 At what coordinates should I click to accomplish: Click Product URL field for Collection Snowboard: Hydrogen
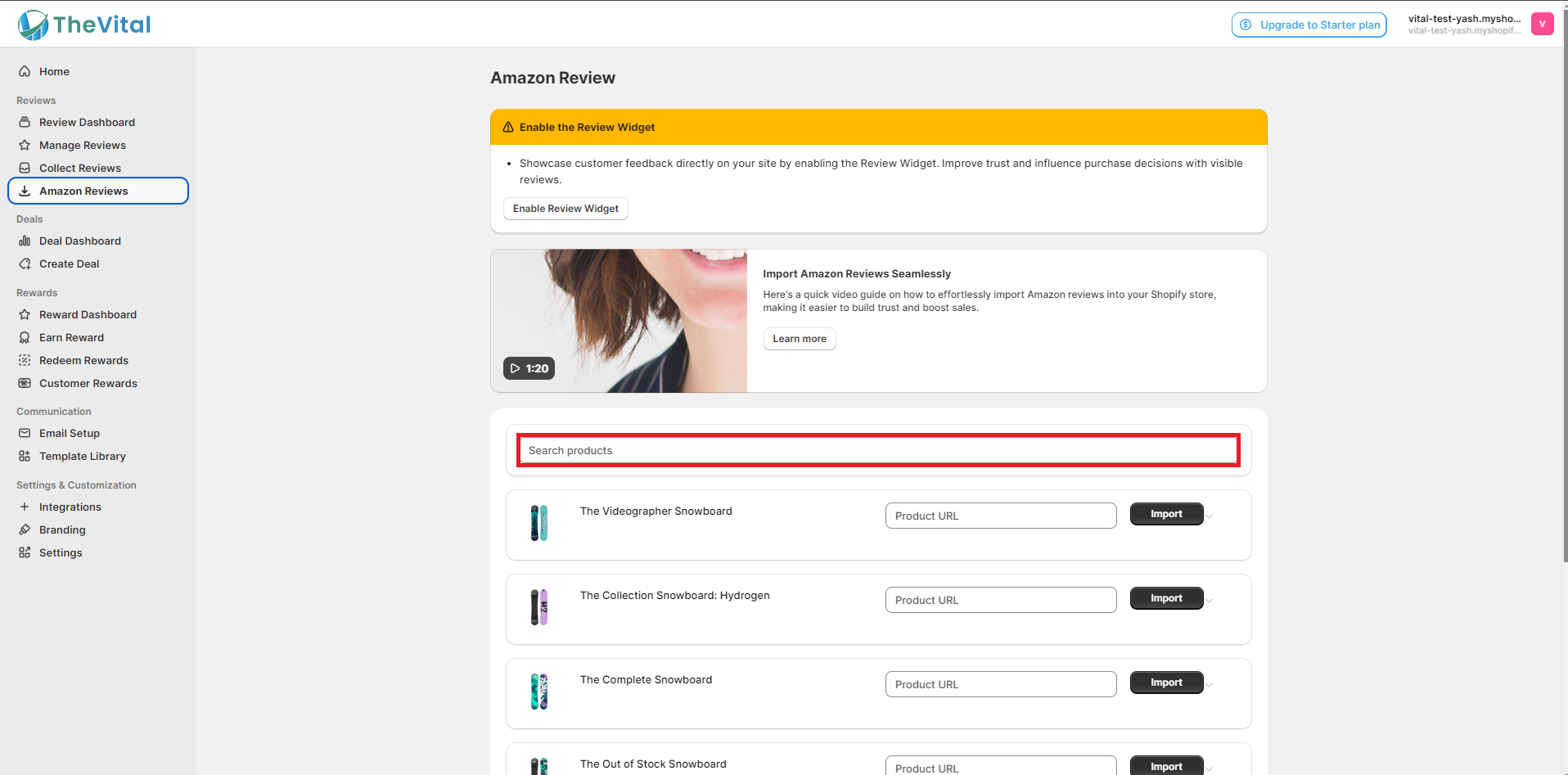1001,600
